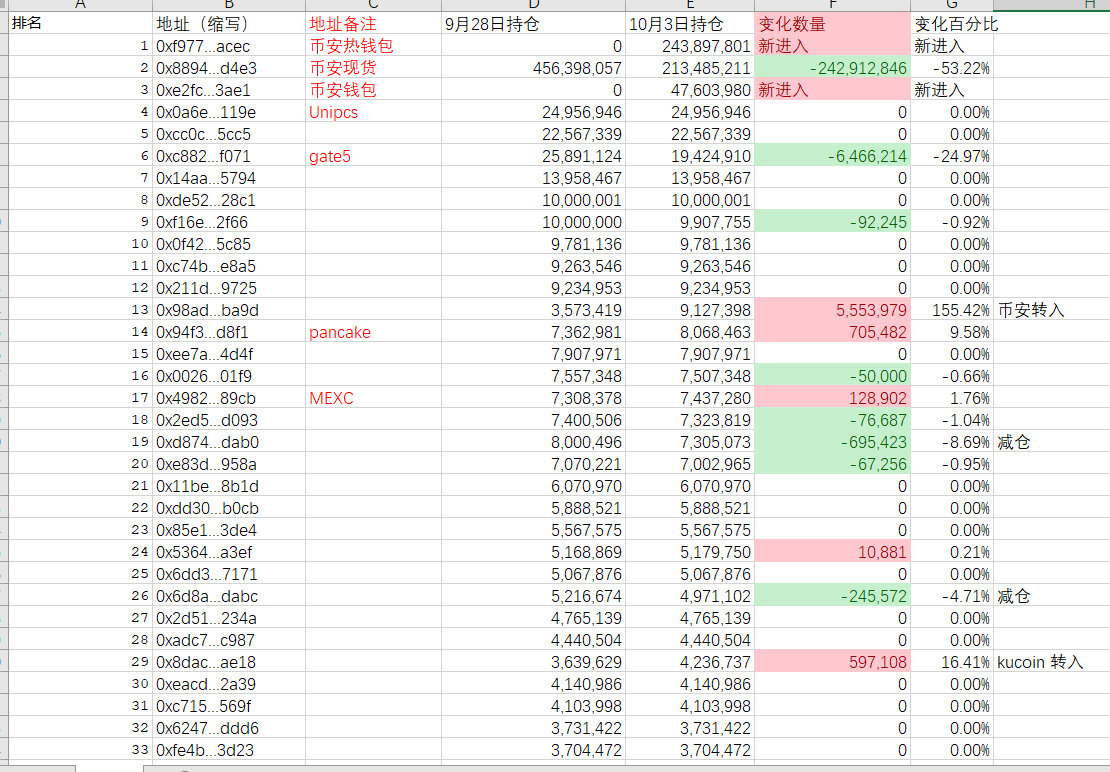Click the kucoin 转入 remark cell
This screenshot has width=1110, height=772.
click(1051, 662)
